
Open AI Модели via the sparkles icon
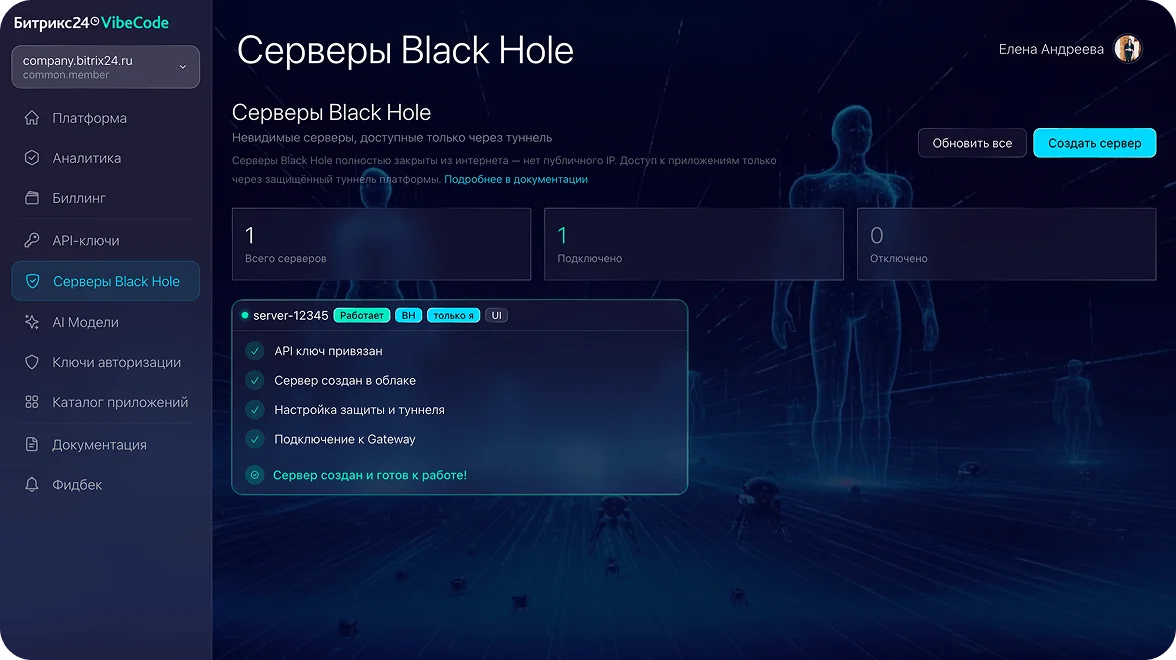point(32,322)
